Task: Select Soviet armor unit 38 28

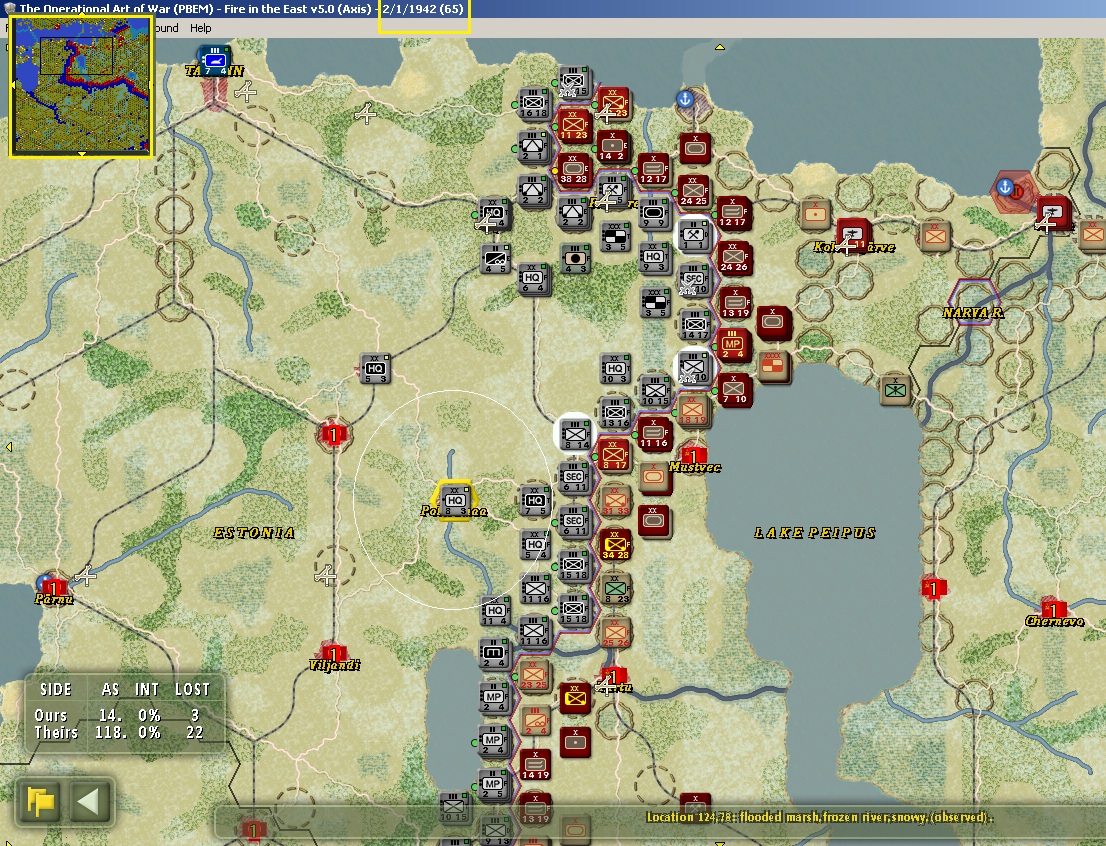Action: point(573,169)
